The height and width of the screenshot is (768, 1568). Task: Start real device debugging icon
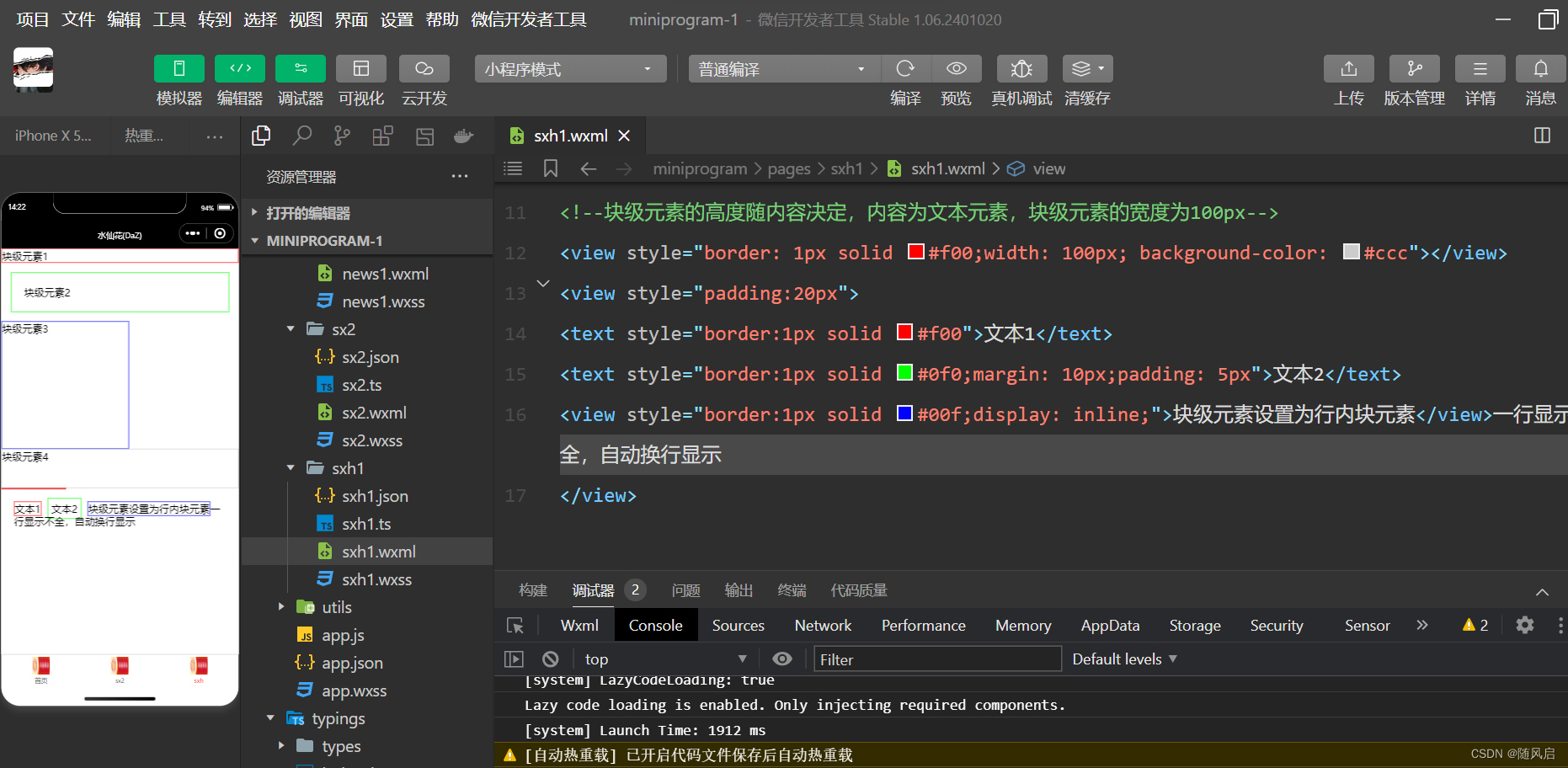(1021, 68)
